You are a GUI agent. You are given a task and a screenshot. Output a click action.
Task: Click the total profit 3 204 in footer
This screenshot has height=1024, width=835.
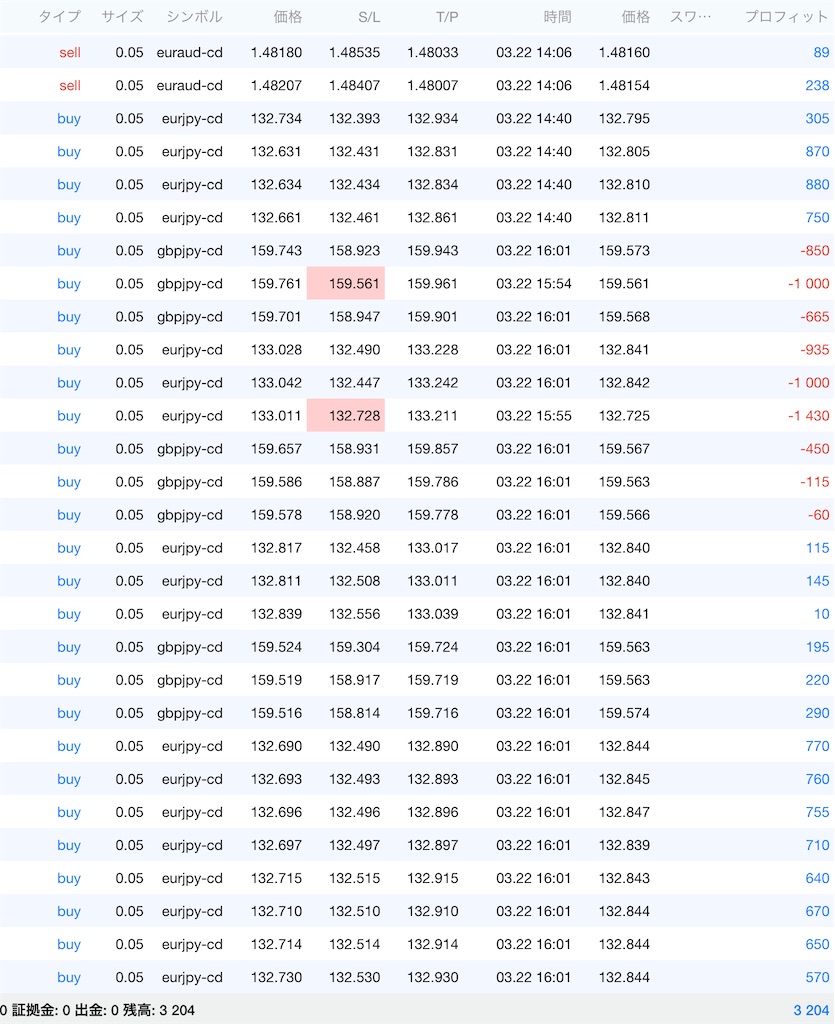coord(811,1010)
